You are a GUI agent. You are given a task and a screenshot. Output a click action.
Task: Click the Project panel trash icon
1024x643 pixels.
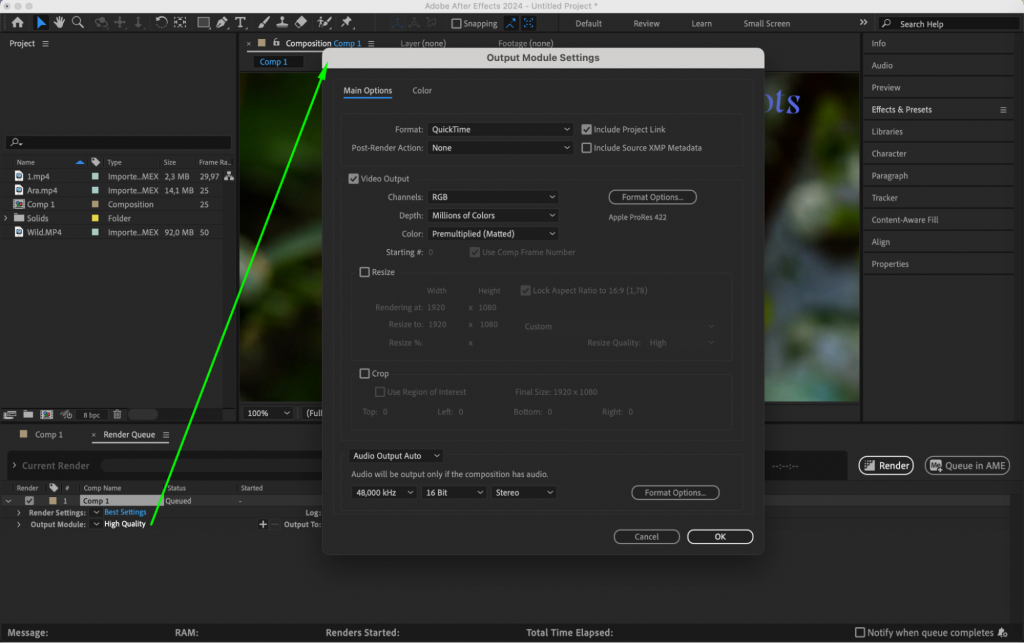click(117, 413)
